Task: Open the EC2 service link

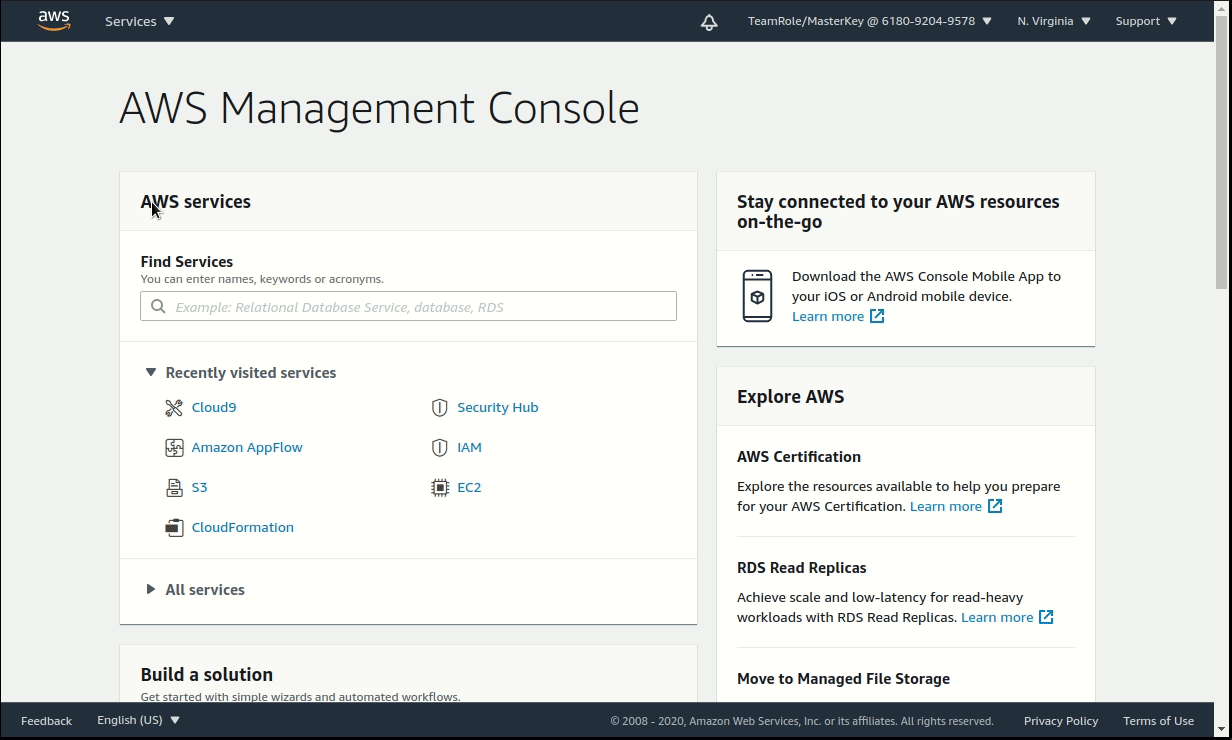Action: (469, 488)
